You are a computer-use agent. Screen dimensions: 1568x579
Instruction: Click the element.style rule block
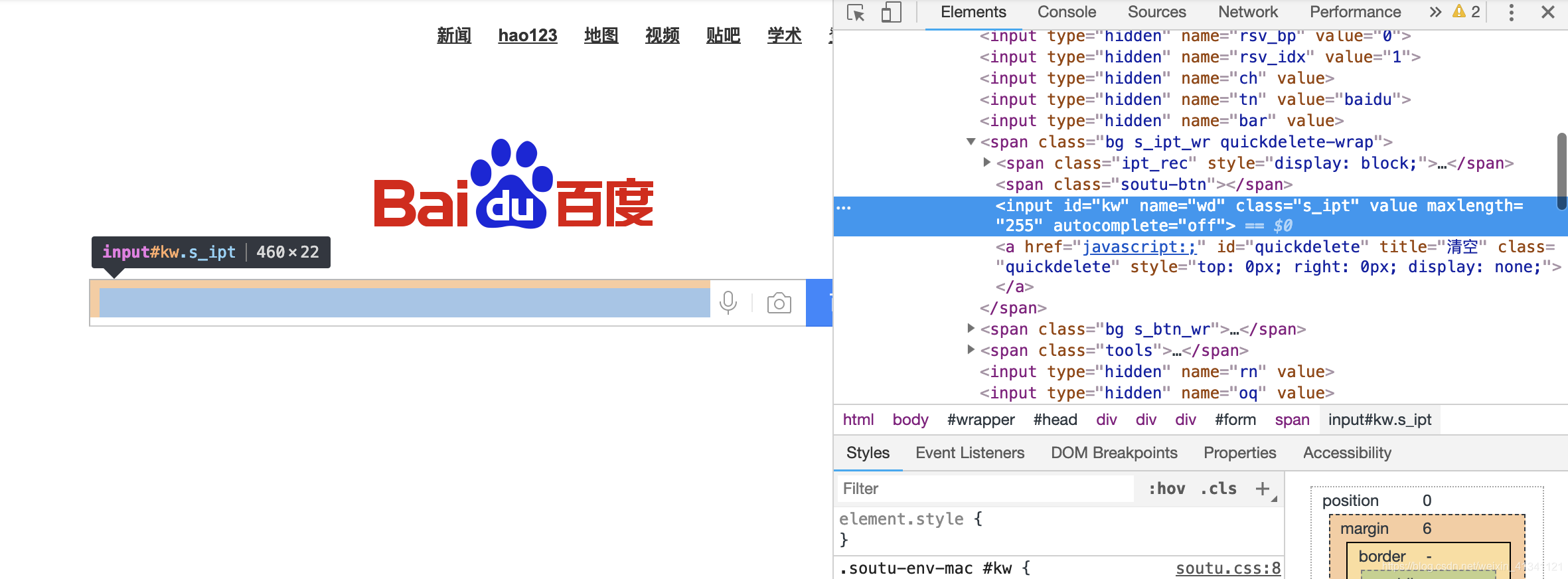(x=1059, y=529)
